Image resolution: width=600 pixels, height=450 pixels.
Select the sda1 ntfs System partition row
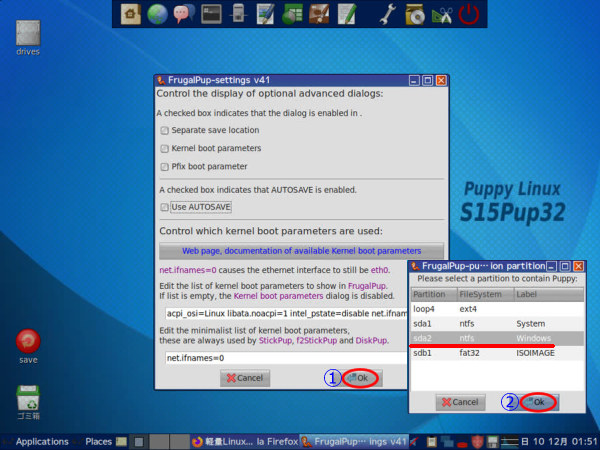point(497,324)
